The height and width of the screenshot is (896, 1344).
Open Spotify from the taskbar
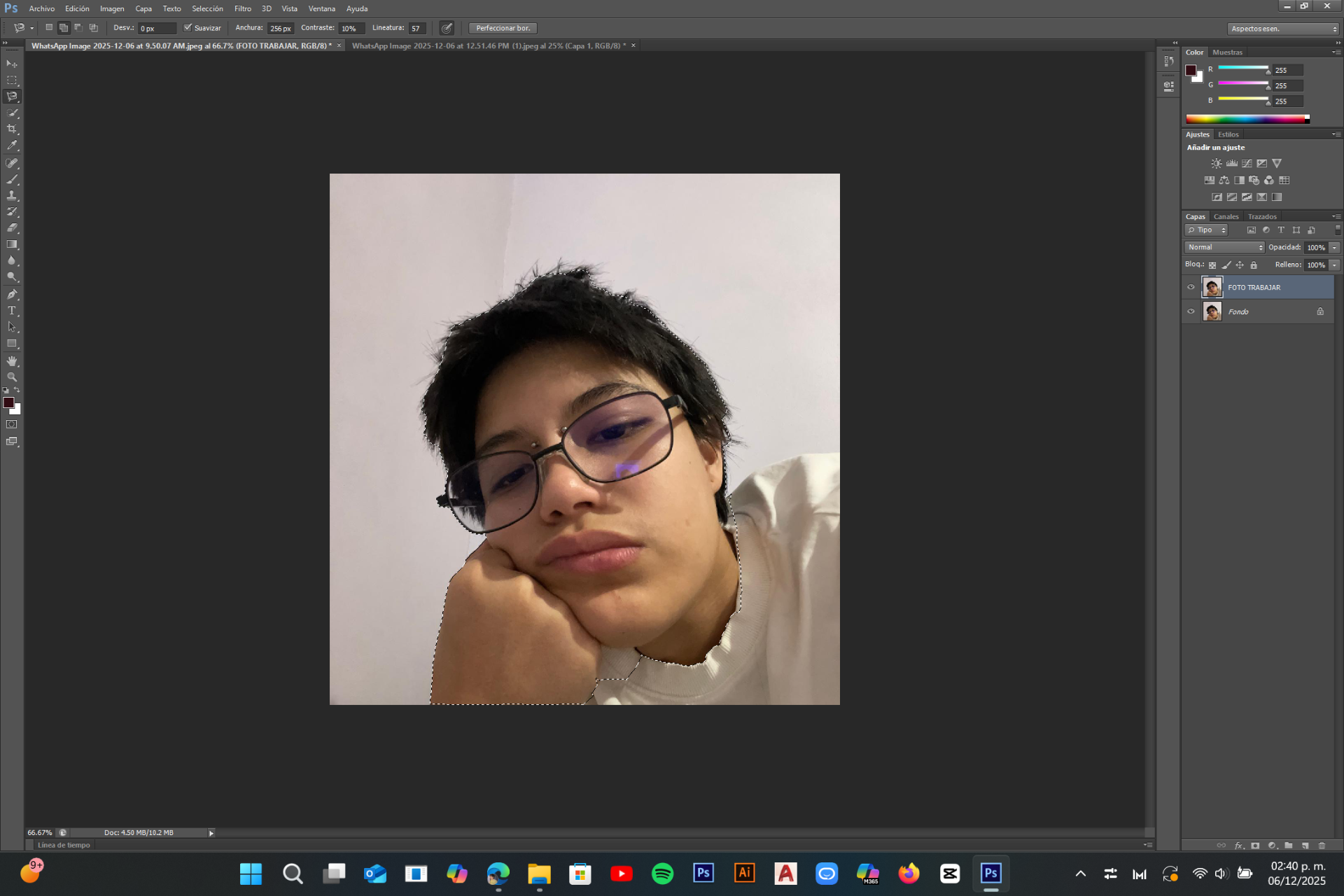662,874
